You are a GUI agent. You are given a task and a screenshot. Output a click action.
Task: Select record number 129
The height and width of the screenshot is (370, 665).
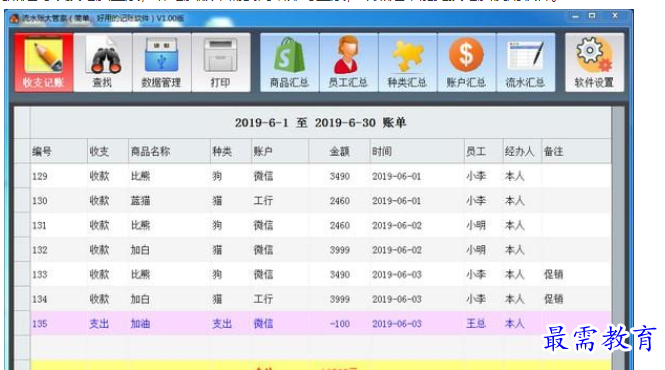pyautogui.click(x=40, y=176)
